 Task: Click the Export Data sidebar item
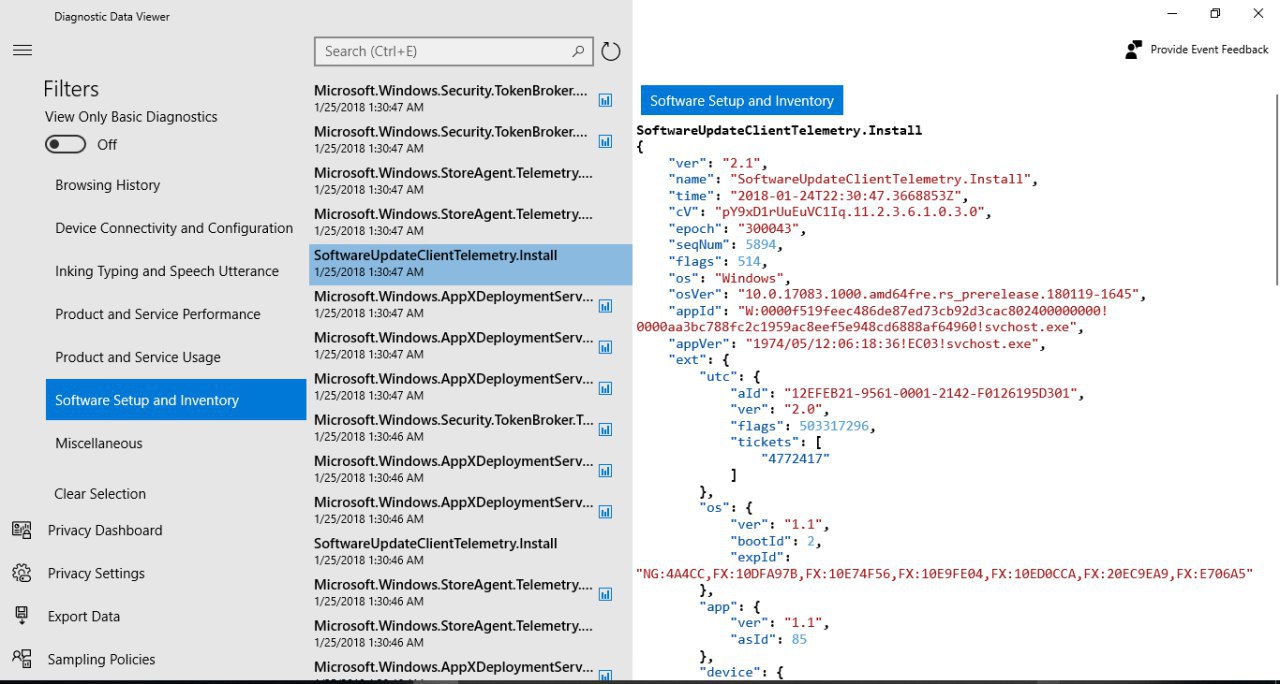84,616
